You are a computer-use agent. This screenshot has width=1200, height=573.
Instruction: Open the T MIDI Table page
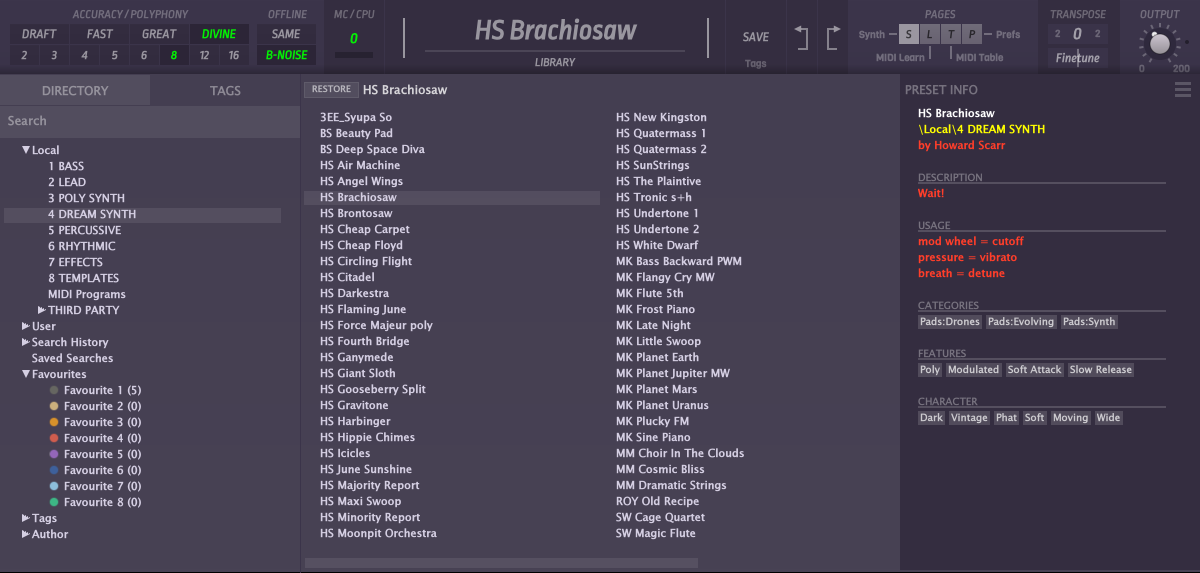951,35
